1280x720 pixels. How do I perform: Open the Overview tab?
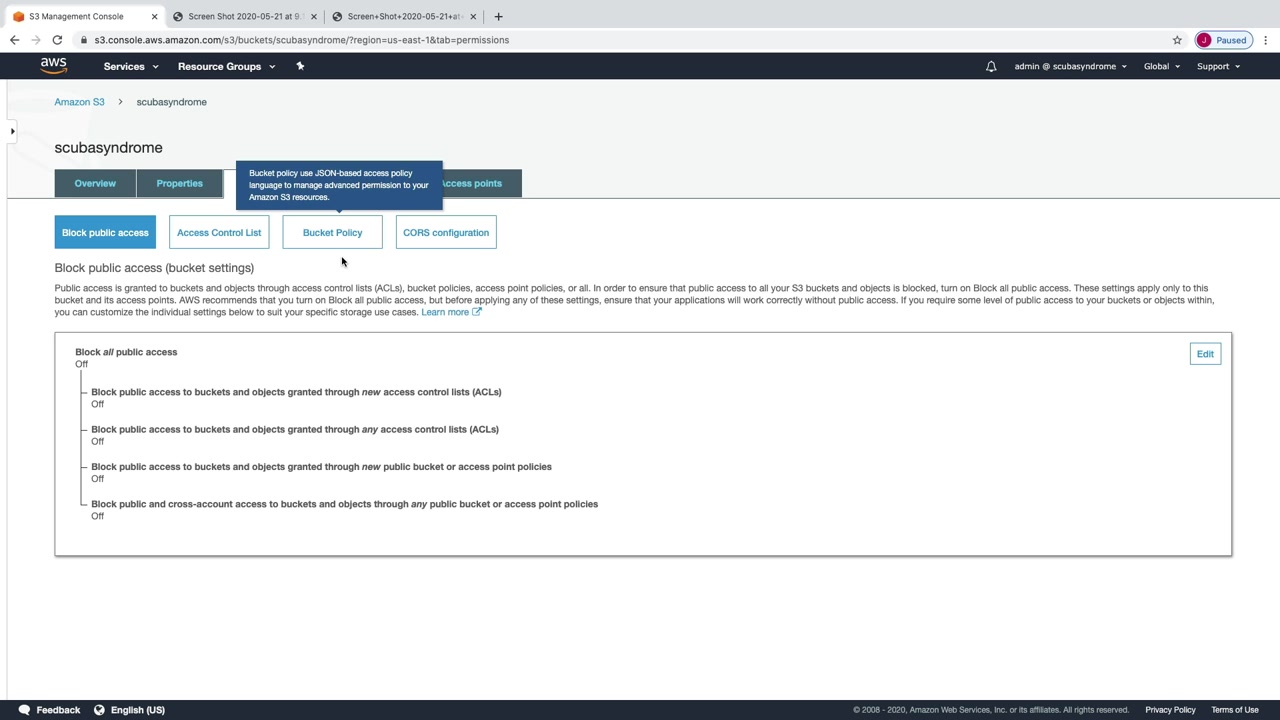[95, 183]
